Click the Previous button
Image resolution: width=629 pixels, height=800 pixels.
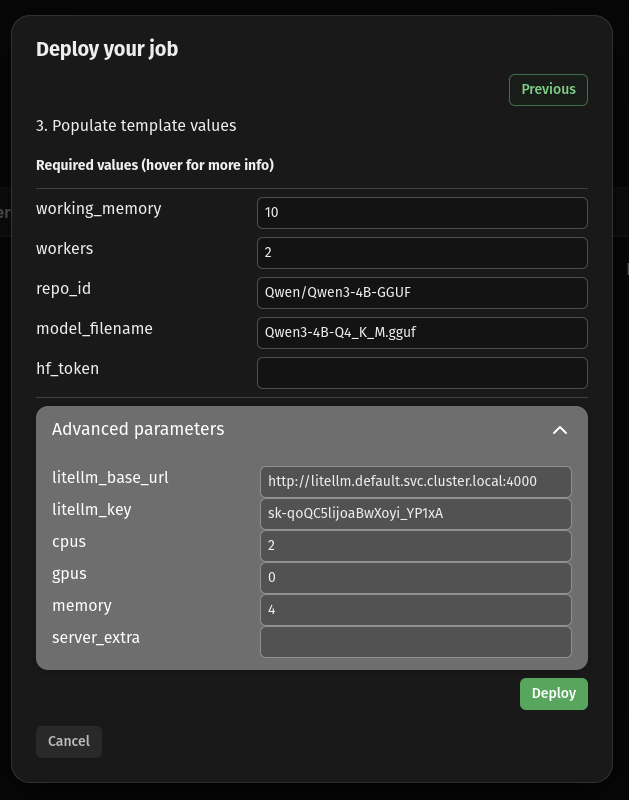[548, 89]
